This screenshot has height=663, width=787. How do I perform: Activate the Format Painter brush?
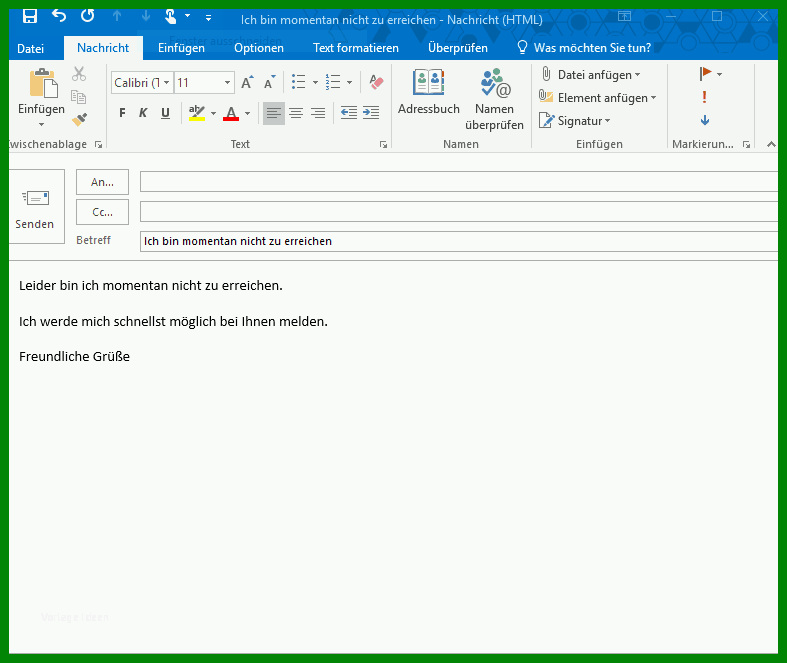click(x=79, y=119)
